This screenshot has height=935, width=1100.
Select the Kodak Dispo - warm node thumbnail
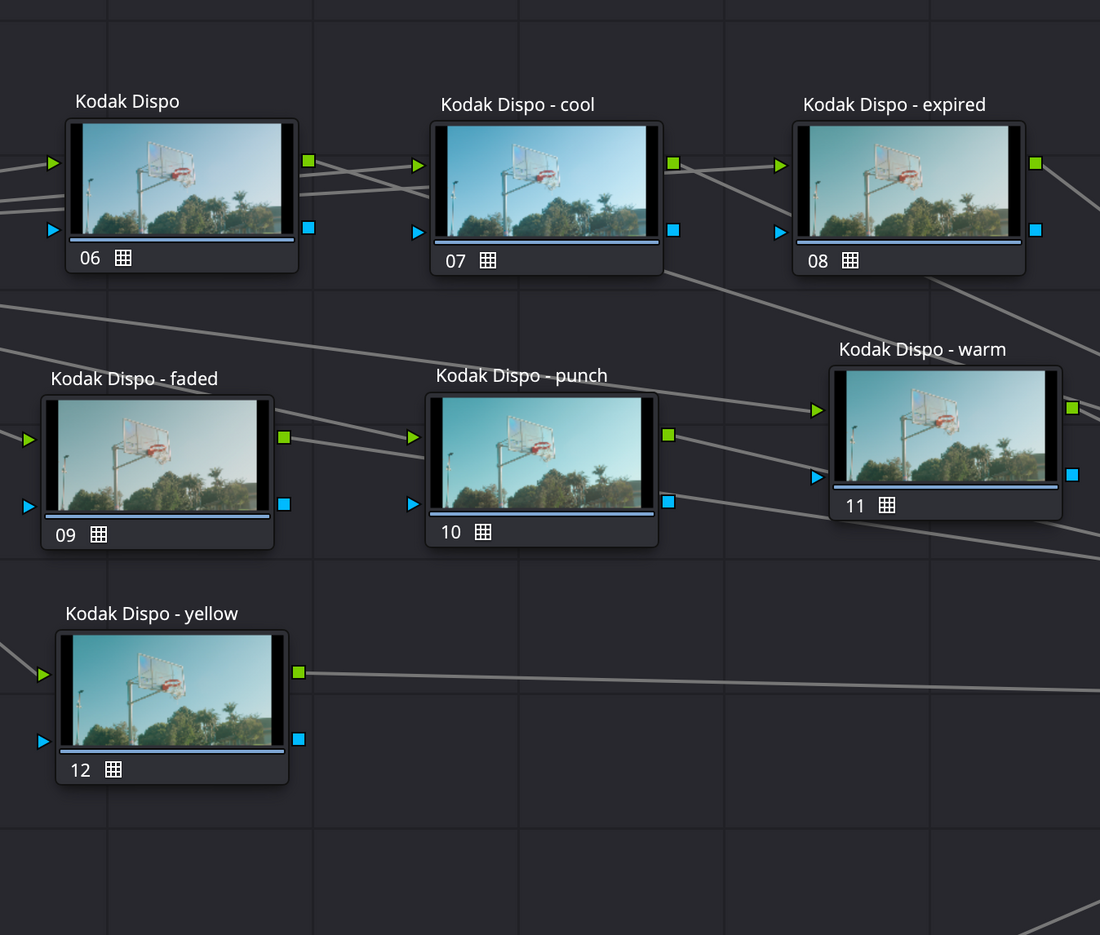pyautogui.click(x=946, y=426)
